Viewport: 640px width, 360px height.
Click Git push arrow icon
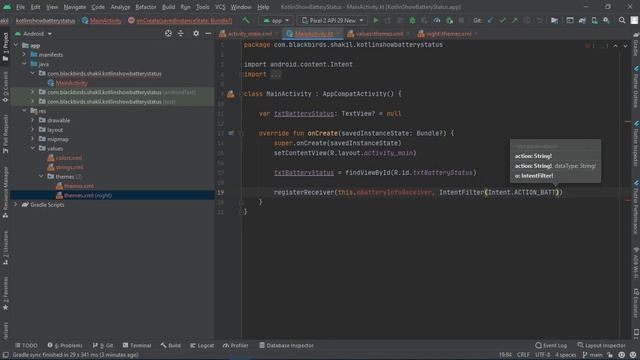coord(515,20)
